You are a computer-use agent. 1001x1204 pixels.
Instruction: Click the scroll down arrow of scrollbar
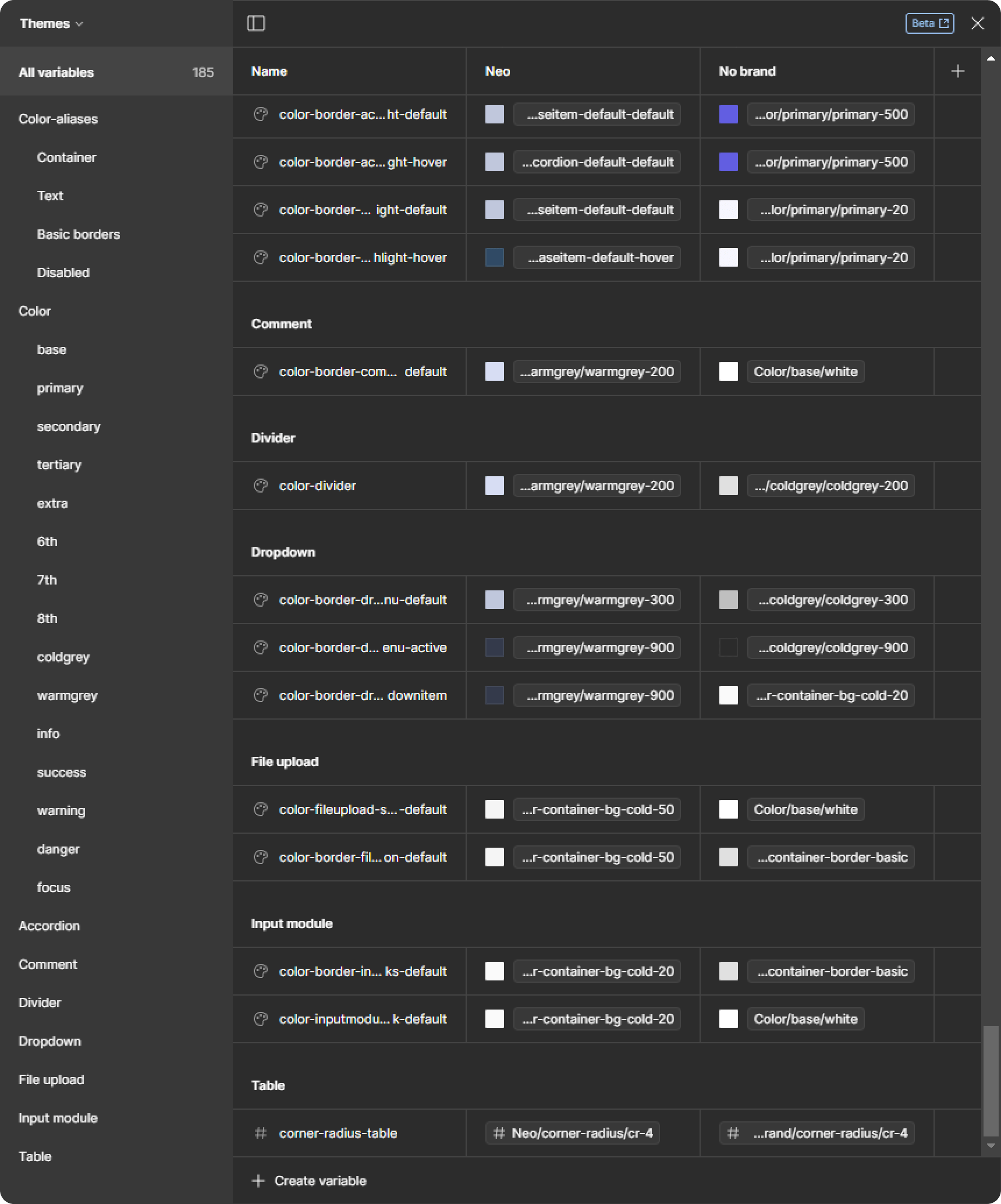click(x=991, y=1146)
